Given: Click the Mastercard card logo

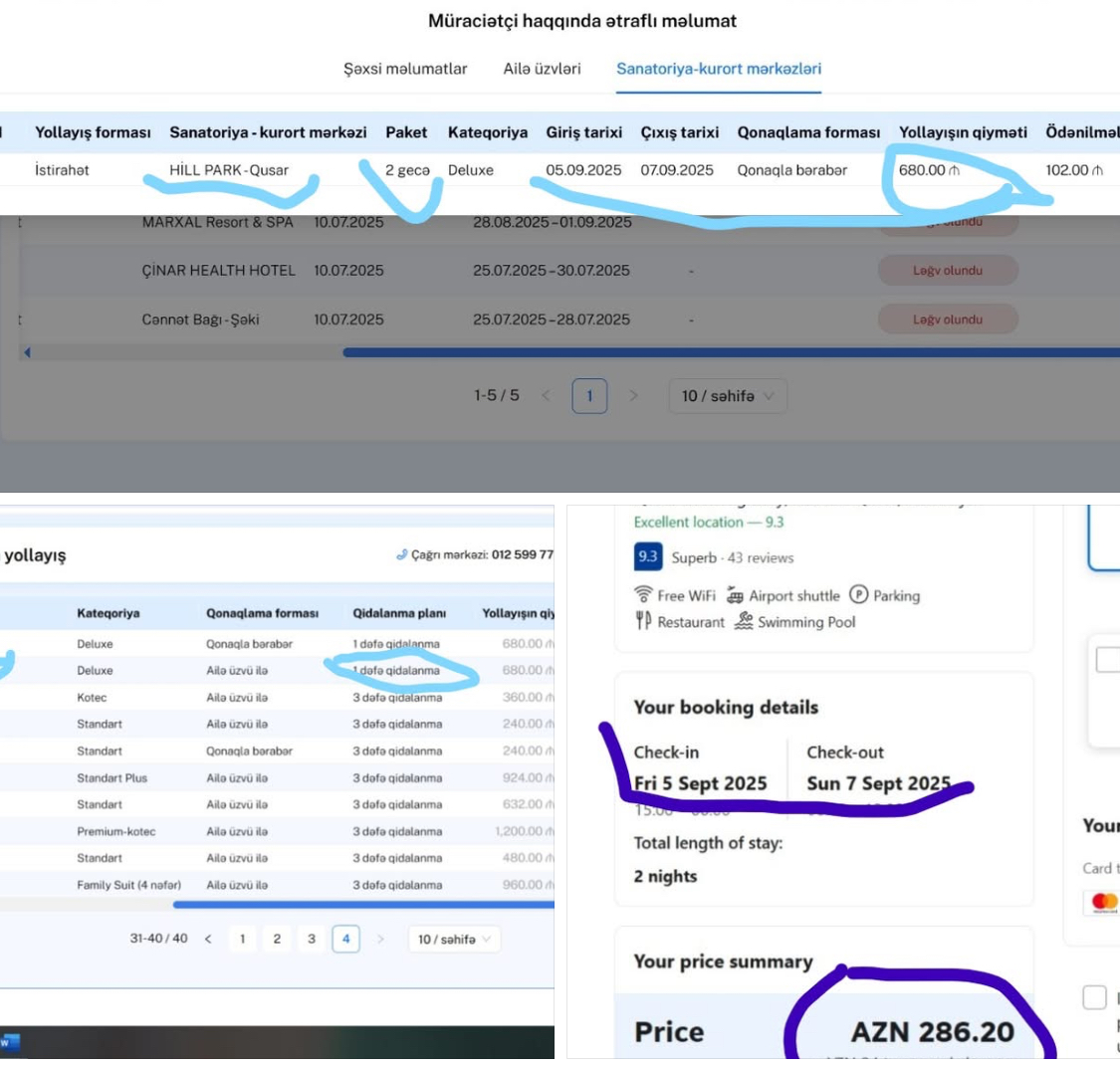Looking at the screenshot, I should tap(1103, 903).
